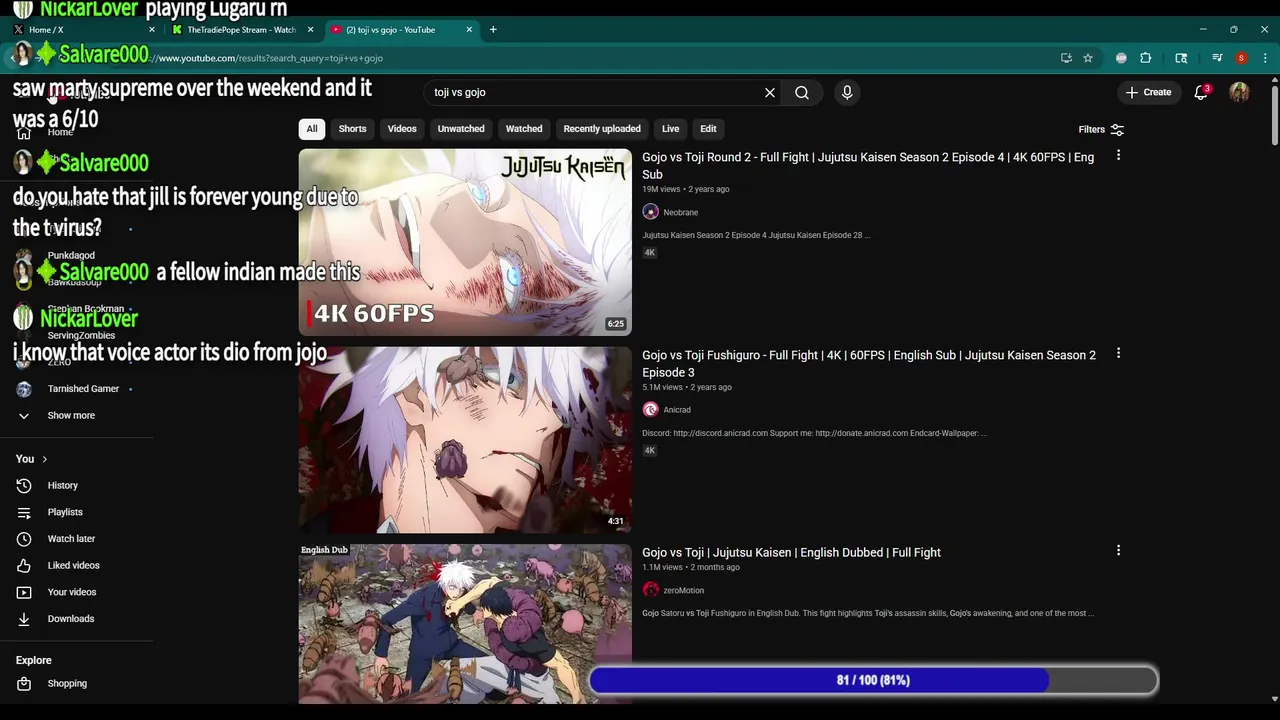Open the Create dropdown button
This screenshot has width=1280, height=720.
coord(1148,92)
